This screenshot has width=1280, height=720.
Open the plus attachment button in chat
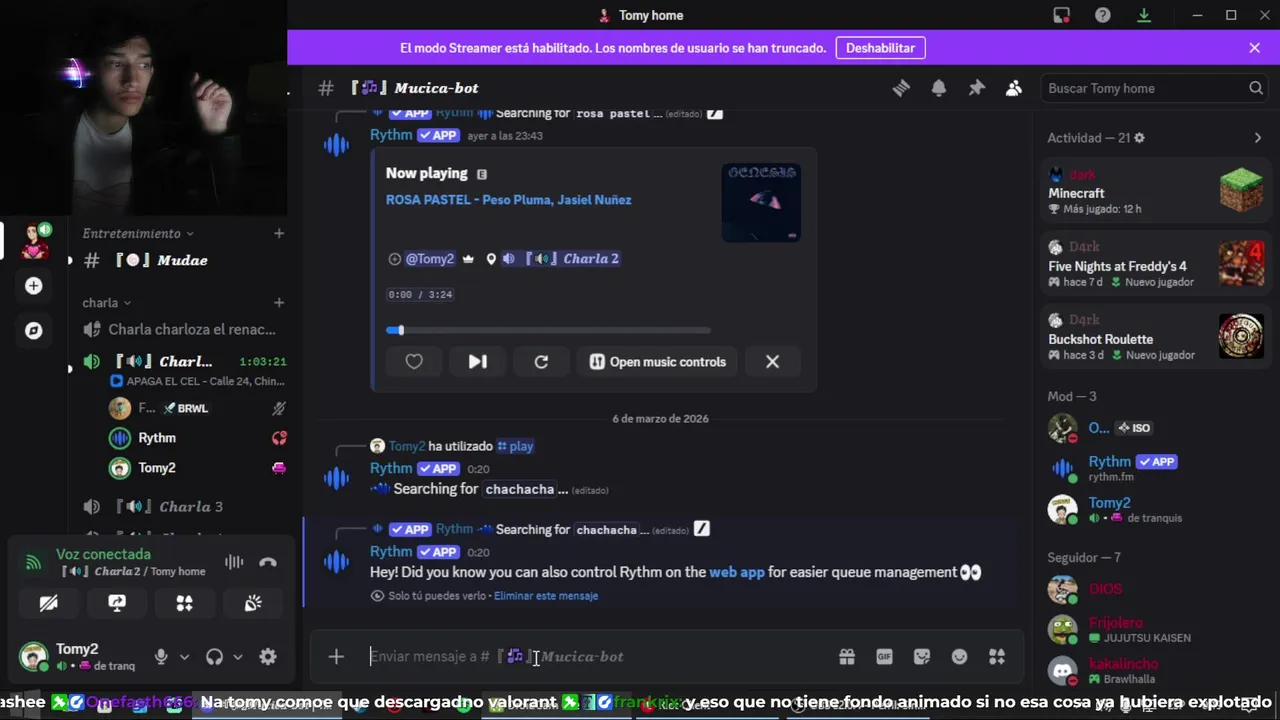tap(336, 657)
